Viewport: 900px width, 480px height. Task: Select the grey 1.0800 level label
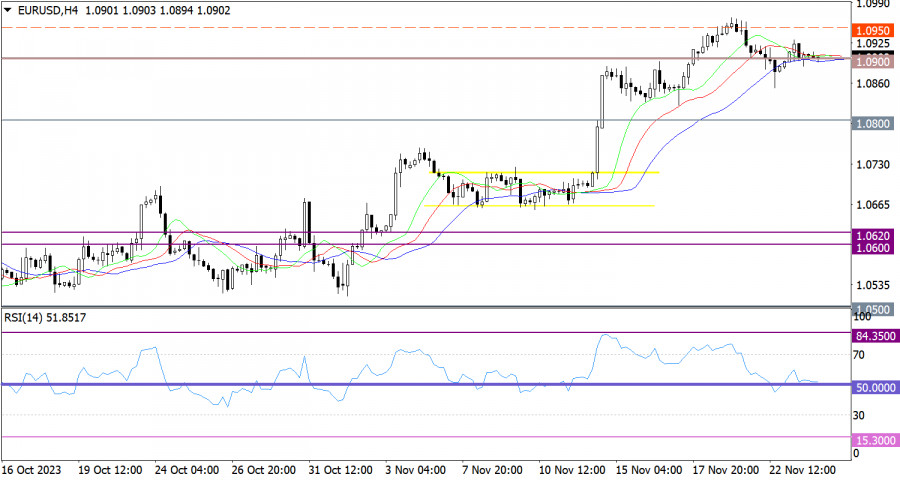871,123
